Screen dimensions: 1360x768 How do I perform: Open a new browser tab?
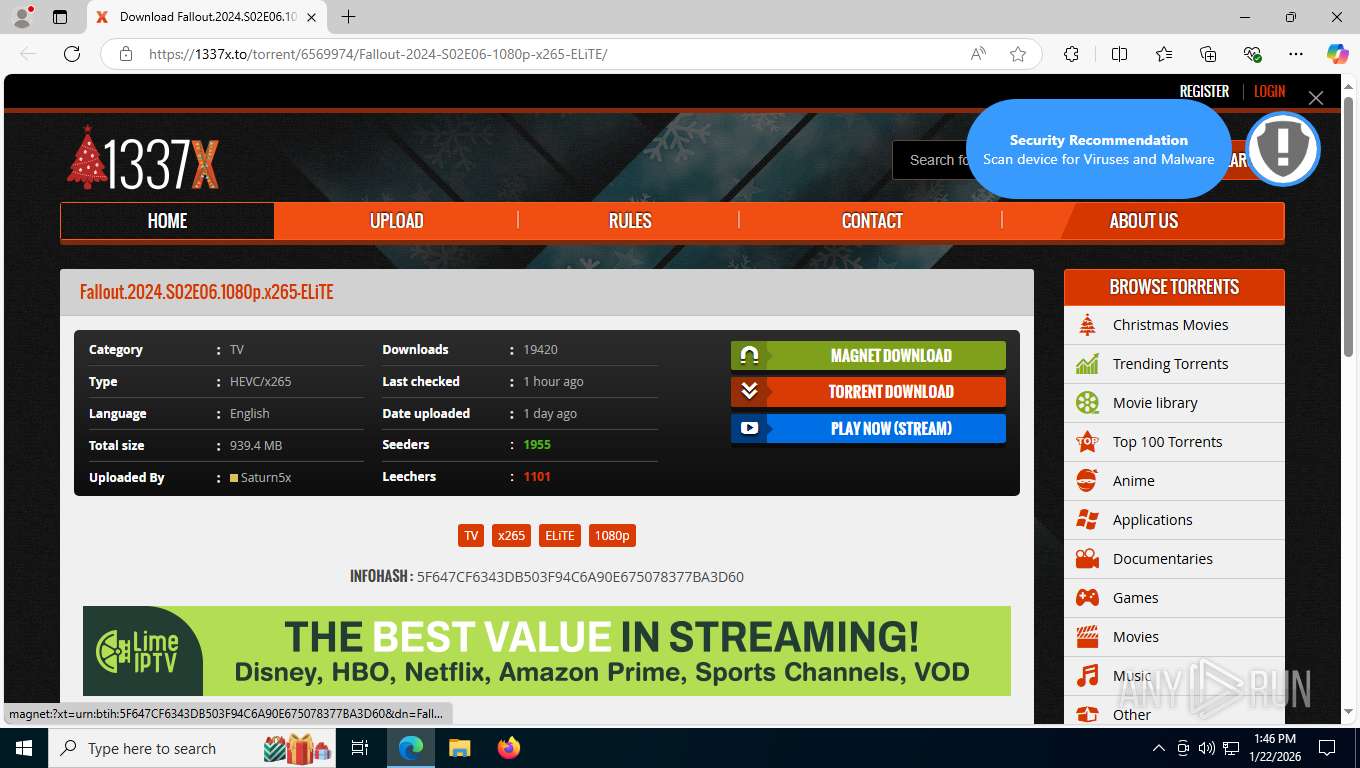(x=348, y=17)
